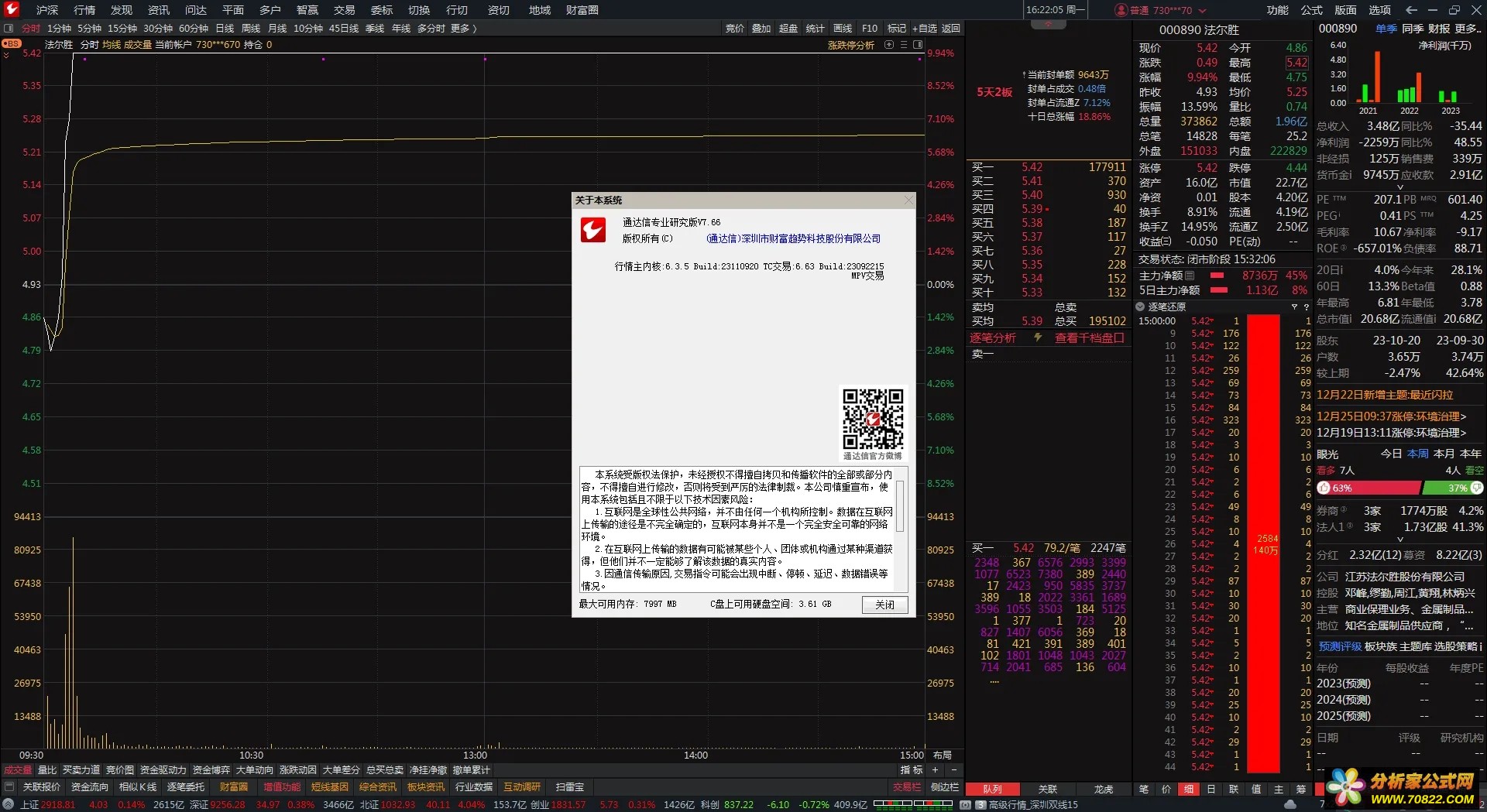This screenshot has width=1487, height=812.
Task: Toggle the 日 daily view button
Action: click(1211, 790)
